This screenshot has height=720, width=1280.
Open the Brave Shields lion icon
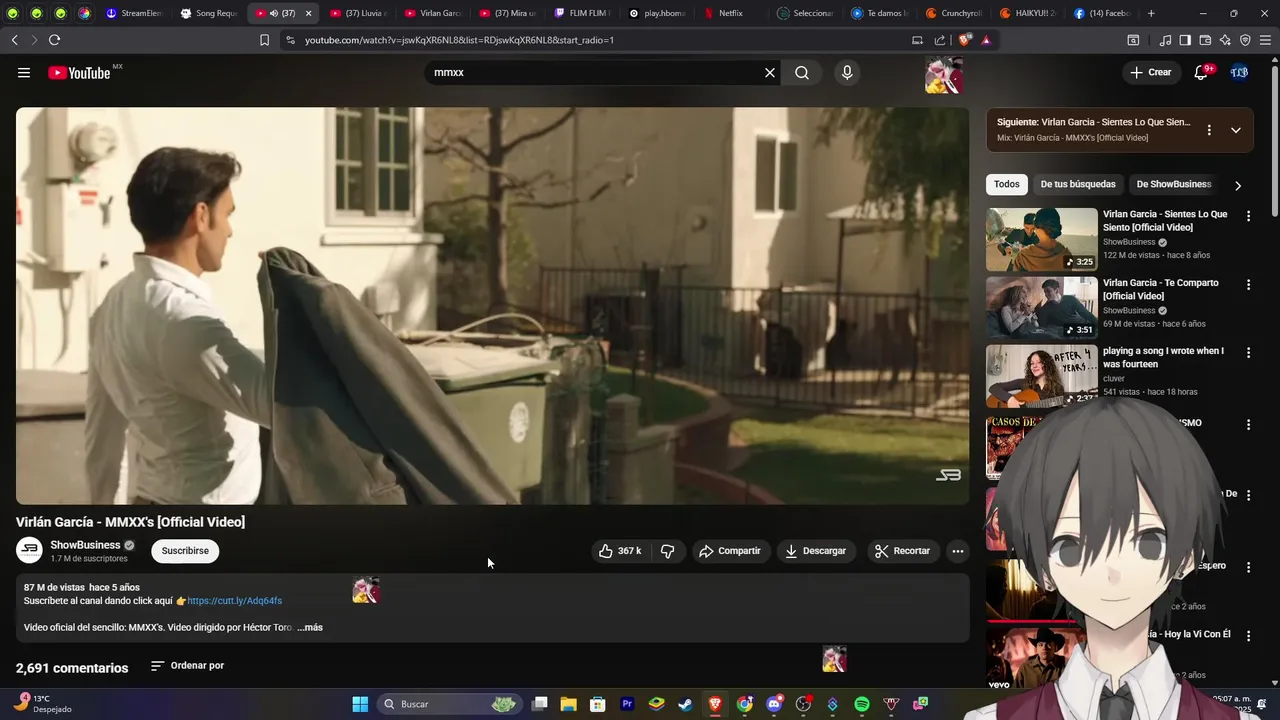(x=964, y=40)
